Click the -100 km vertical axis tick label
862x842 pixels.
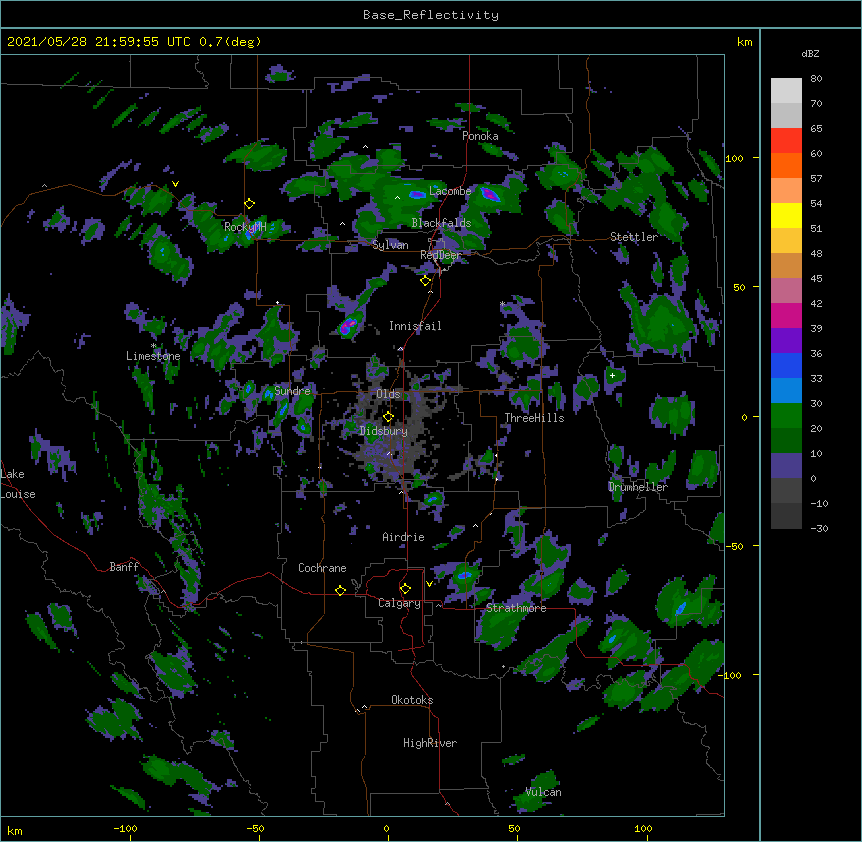pyautogui.click(x=731, y=675)
